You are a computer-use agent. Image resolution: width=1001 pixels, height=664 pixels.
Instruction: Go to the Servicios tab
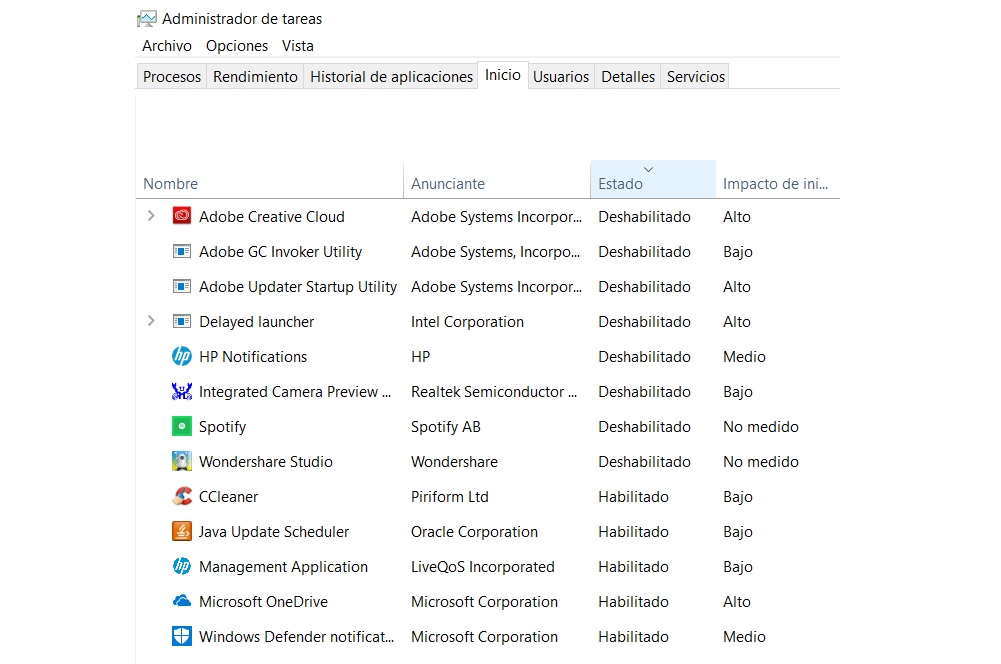pyautogui.click(x=695, y=77)
